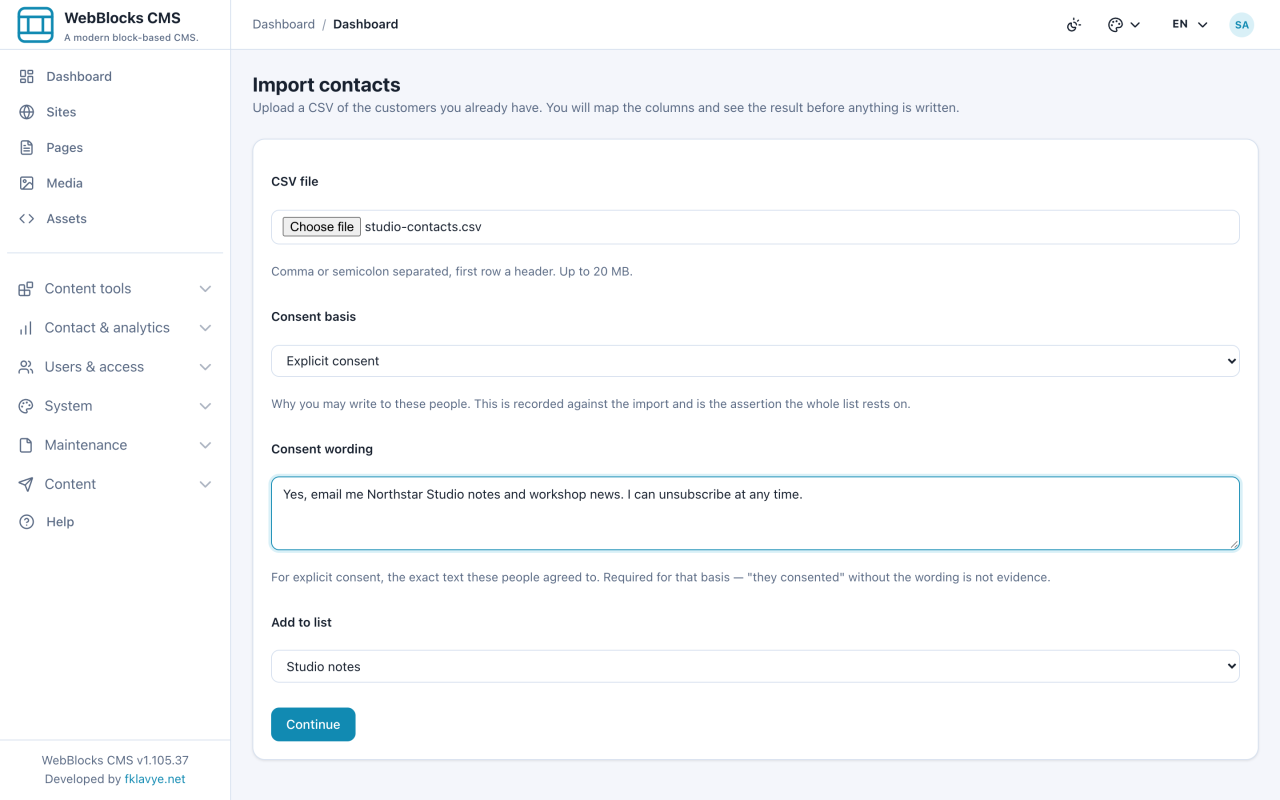Click the Continue button
1280x800 pixels.
coord(313,724)
